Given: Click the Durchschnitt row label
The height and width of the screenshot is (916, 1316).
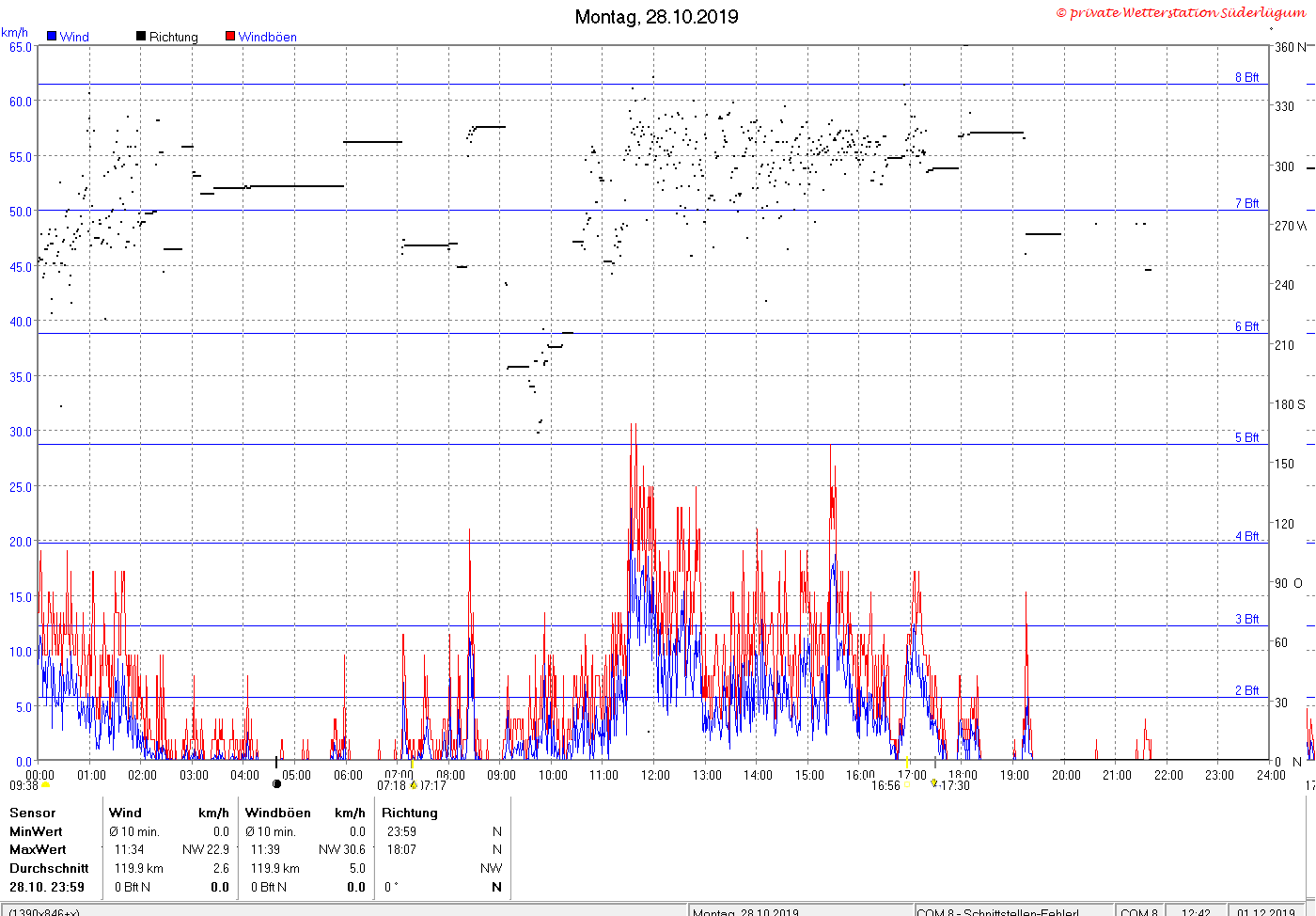Looking at the screenshot, I should pyautogui.click(x=49, y=868).
